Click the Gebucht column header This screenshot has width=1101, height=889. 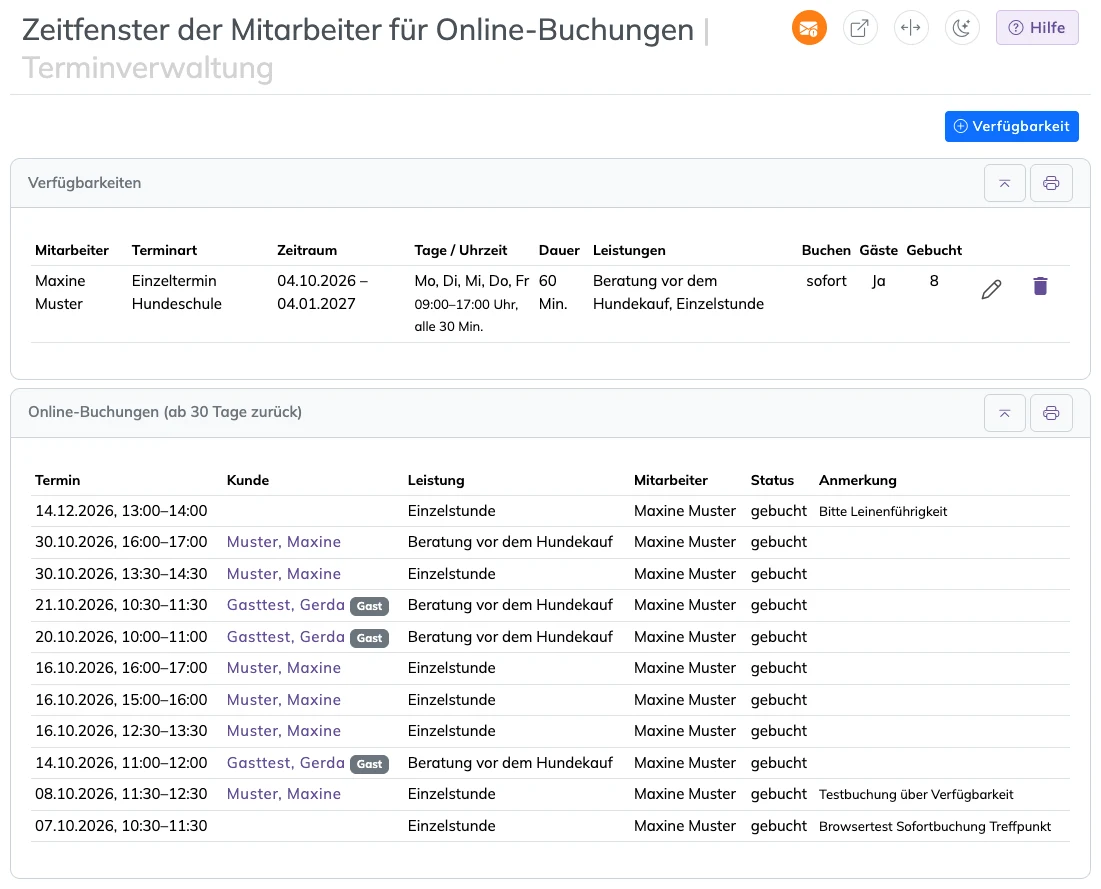[x=934, y=251]
